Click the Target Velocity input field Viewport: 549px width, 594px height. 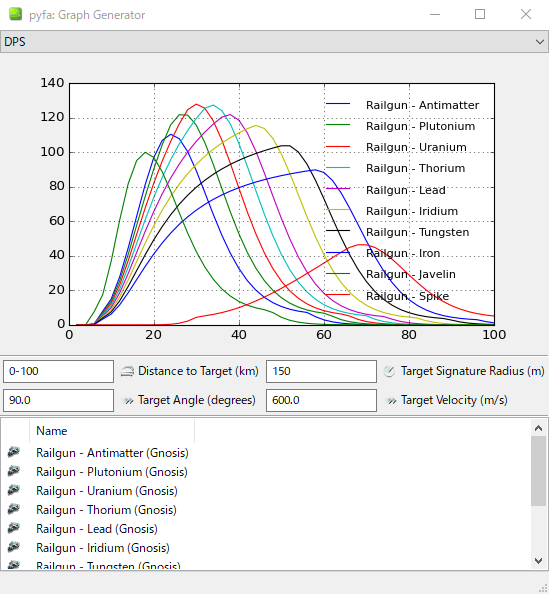point(321,400)
